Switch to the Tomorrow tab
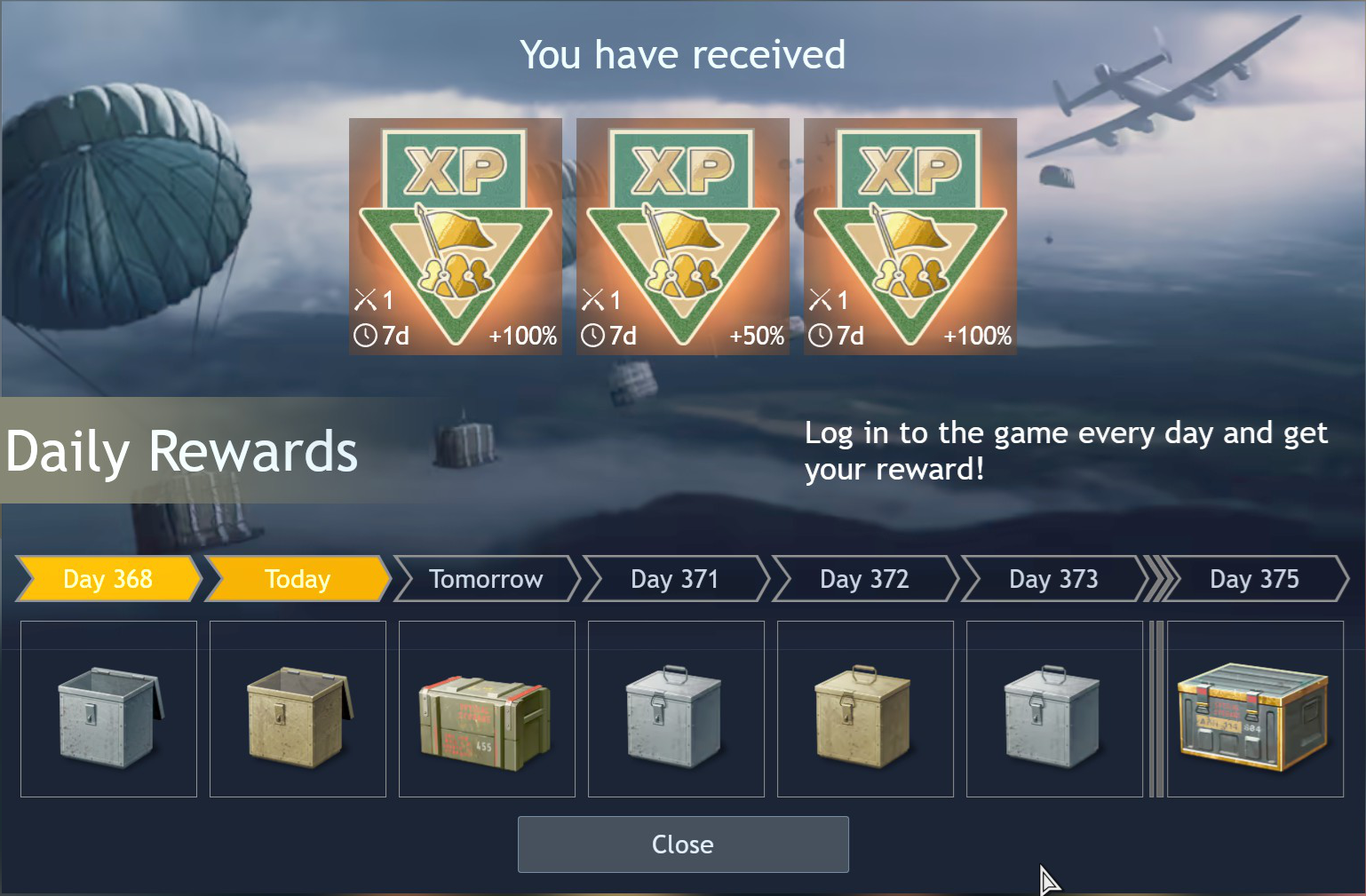Screen dimensions: 1366x896 pos(487,579)
